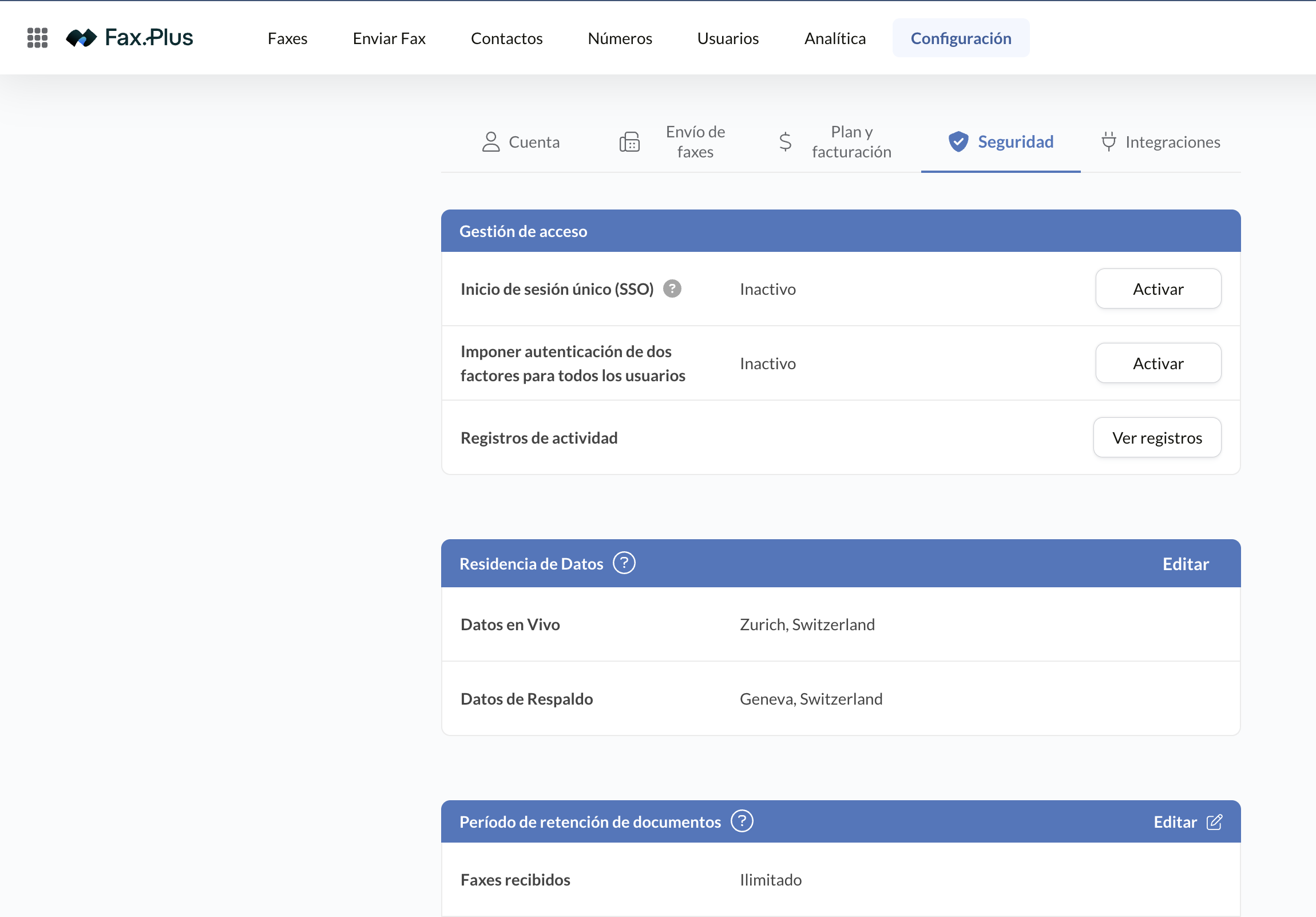
Task: Click the Datos de Respaldo label
Action: [x=527, y=699]
